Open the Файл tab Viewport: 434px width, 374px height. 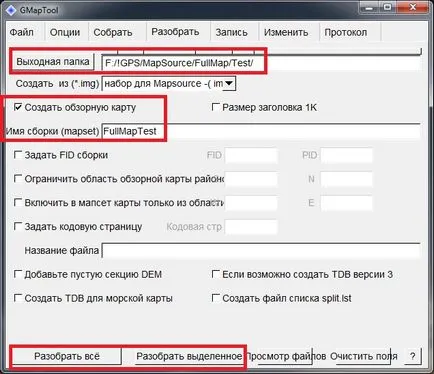[22, 32]
